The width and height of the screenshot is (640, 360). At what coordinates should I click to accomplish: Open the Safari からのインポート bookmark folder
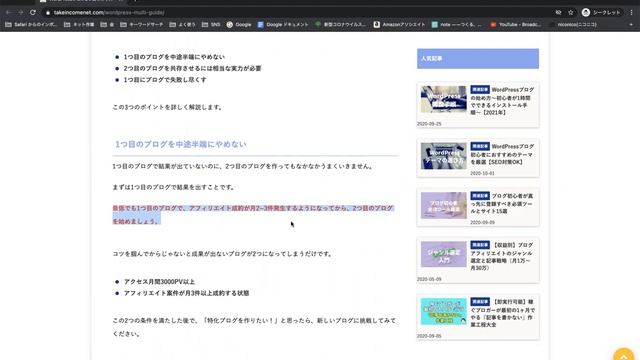(x=31, y=24)
